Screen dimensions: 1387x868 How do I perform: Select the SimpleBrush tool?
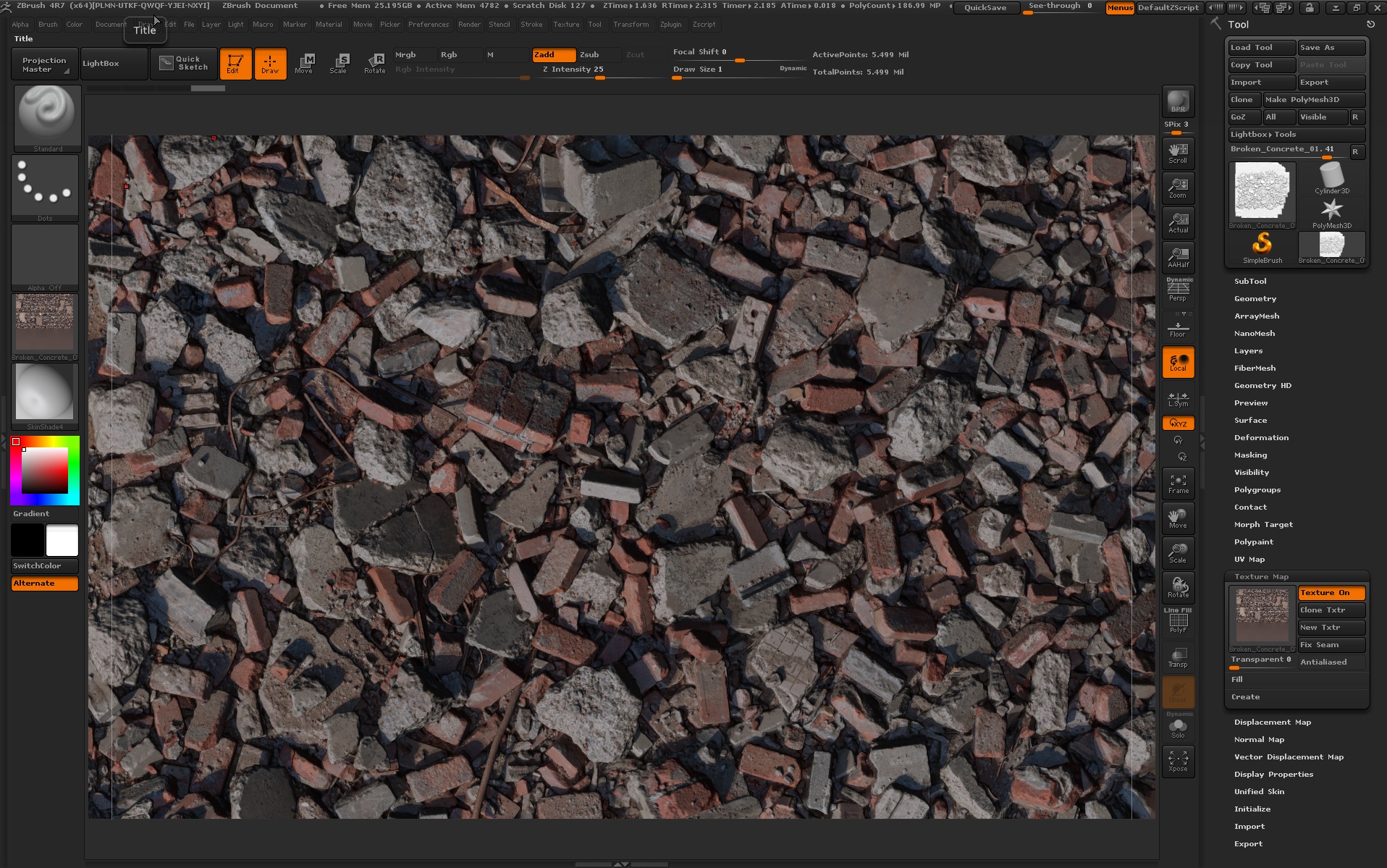tap(1262, 248)
